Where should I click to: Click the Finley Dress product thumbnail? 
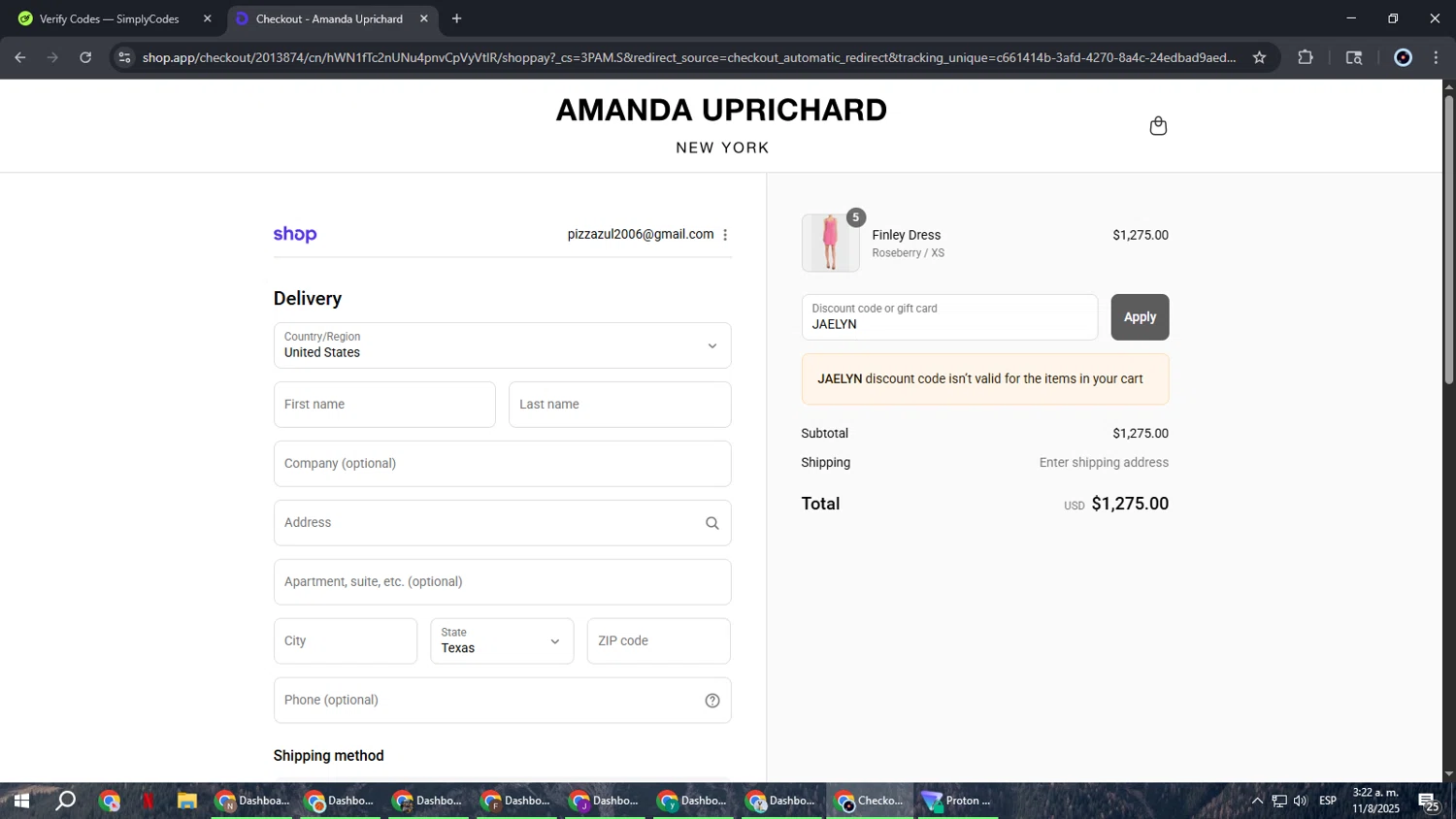(830, 243)
